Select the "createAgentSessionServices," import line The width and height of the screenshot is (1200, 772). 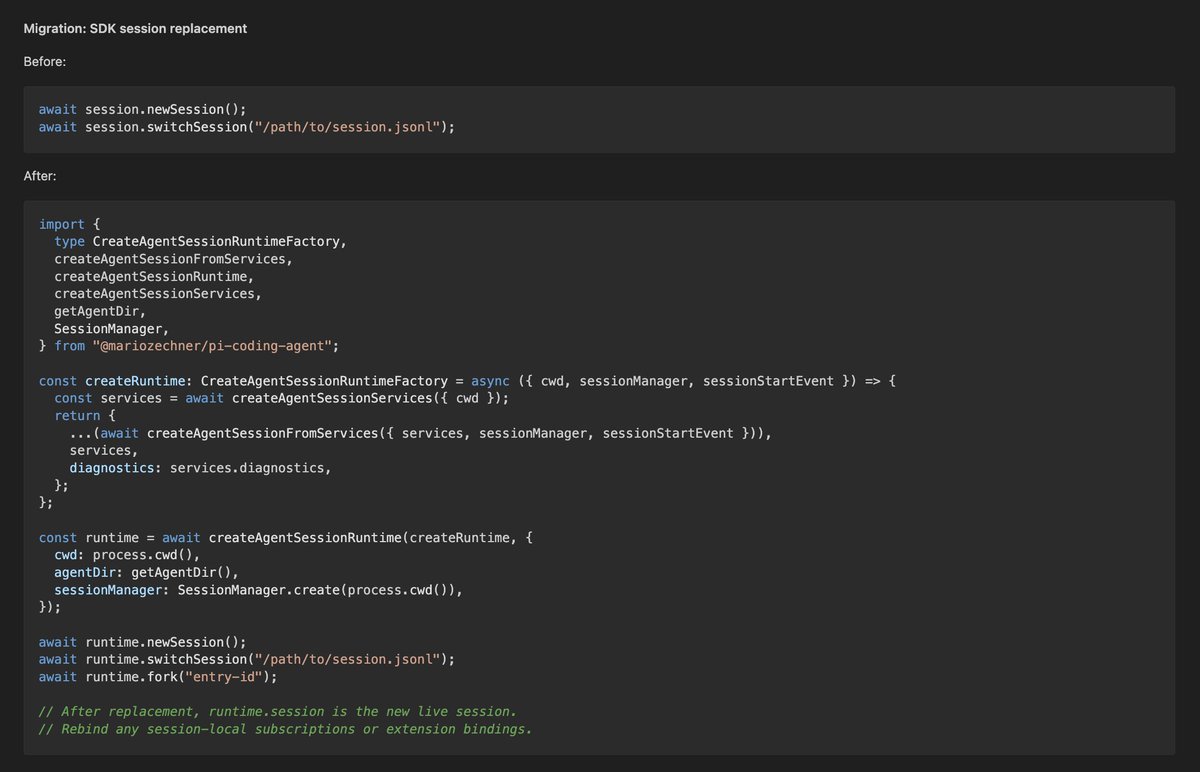(158, 294)
